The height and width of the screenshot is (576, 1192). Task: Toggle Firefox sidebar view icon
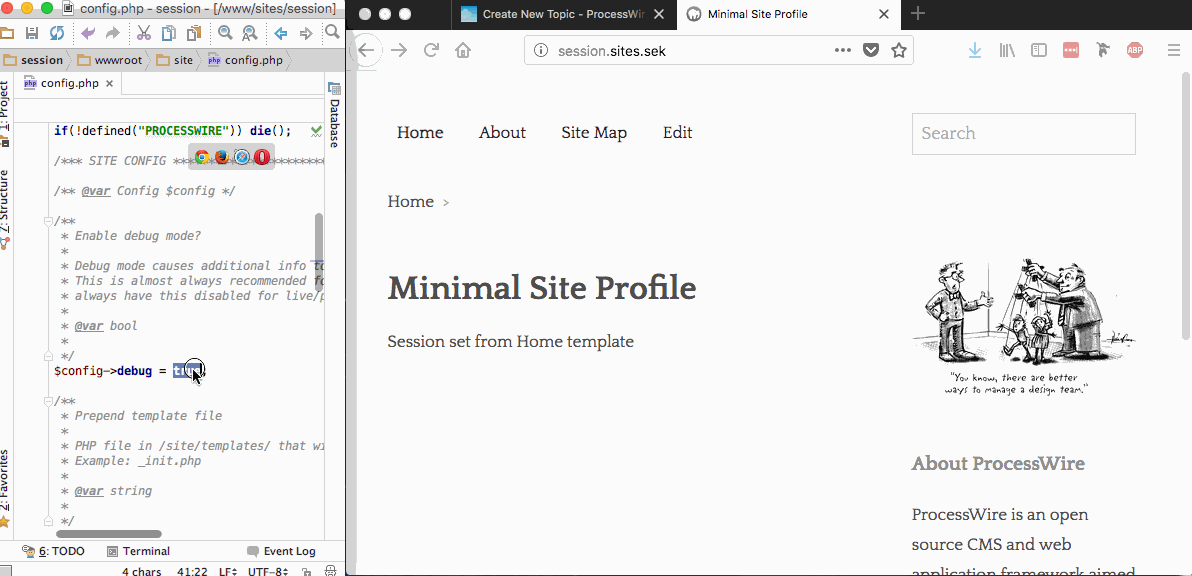(x=1039, y=50)
